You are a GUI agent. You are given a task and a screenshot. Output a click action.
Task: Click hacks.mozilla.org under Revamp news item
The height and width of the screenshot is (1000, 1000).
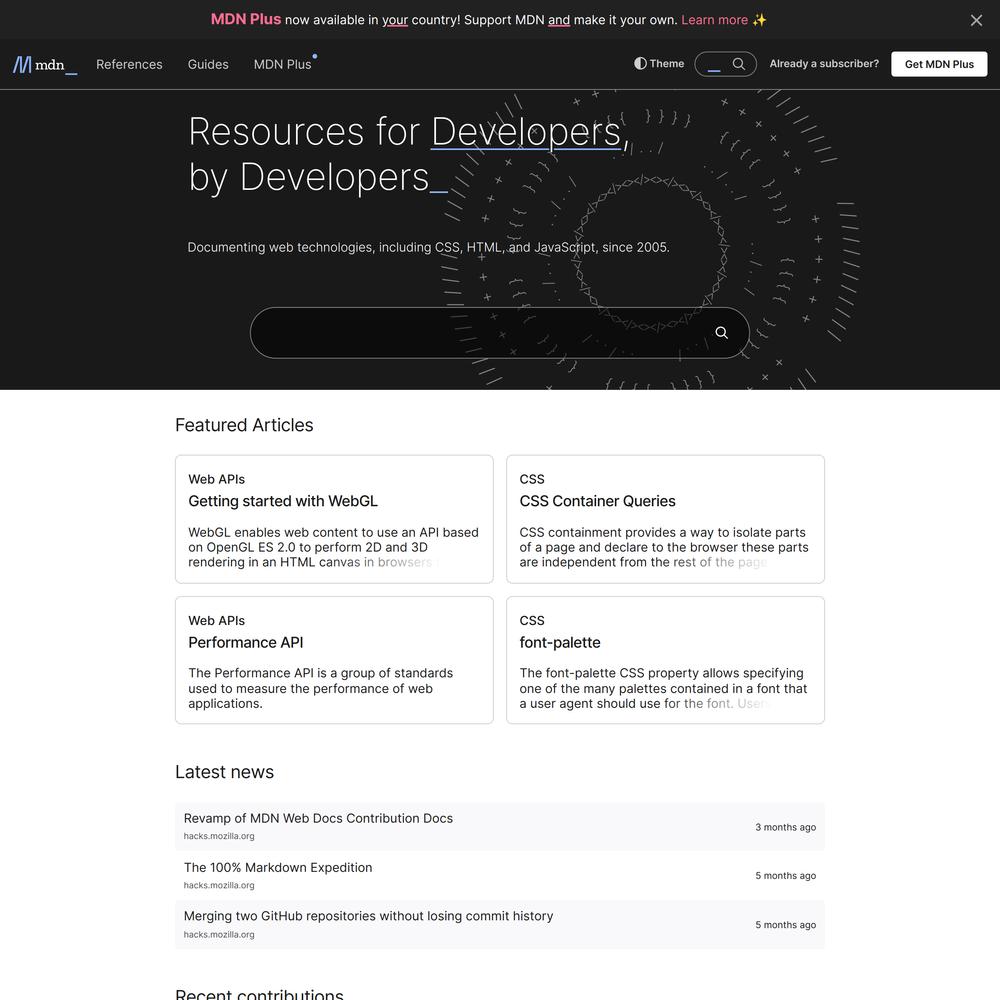[x=219, y=836]
